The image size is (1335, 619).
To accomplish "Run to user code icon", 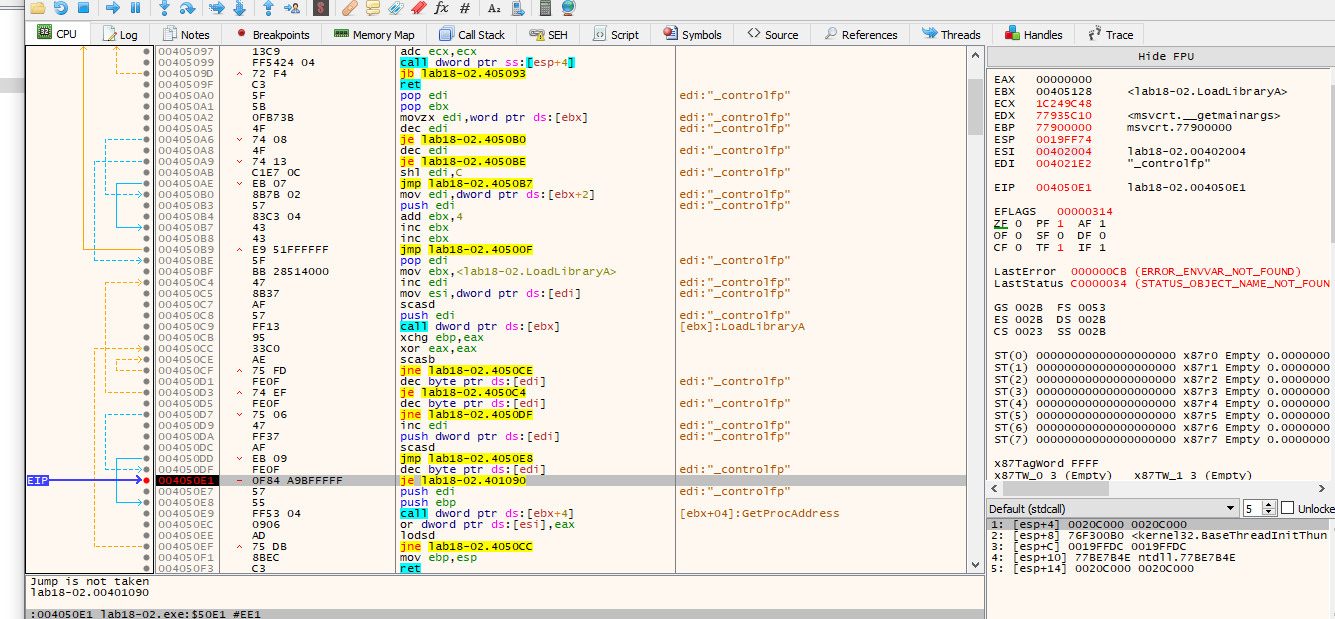I will pyautogui.click(x=292, y=8).
